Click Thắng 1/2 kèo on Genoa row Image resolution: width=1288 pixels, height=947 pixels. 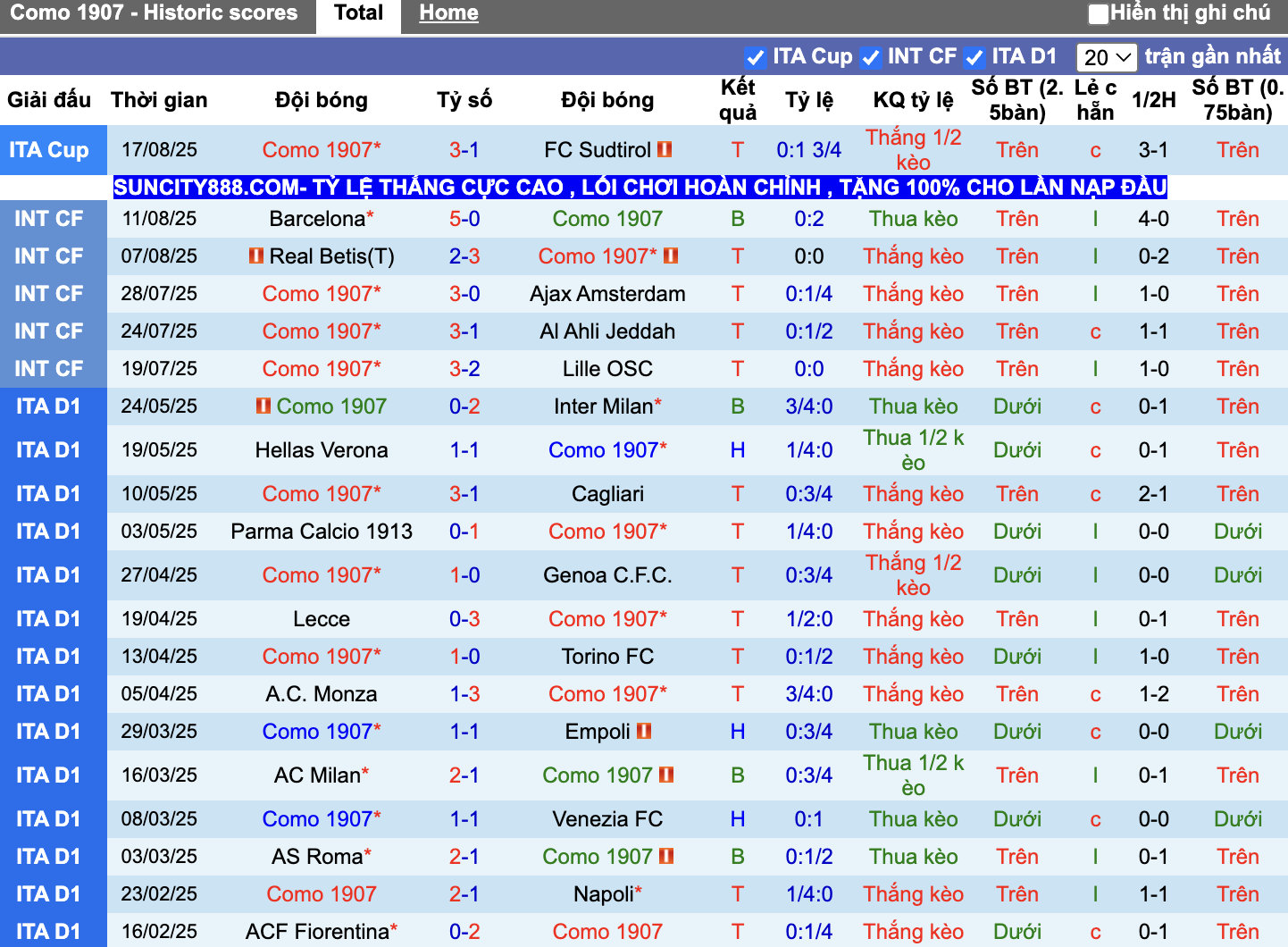pyautogui.click(x=913, y=575)
